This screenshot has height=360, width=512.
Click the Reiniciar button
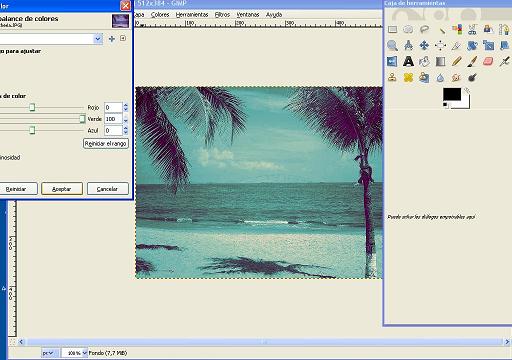pyautogui.click(x=16, y=189)
